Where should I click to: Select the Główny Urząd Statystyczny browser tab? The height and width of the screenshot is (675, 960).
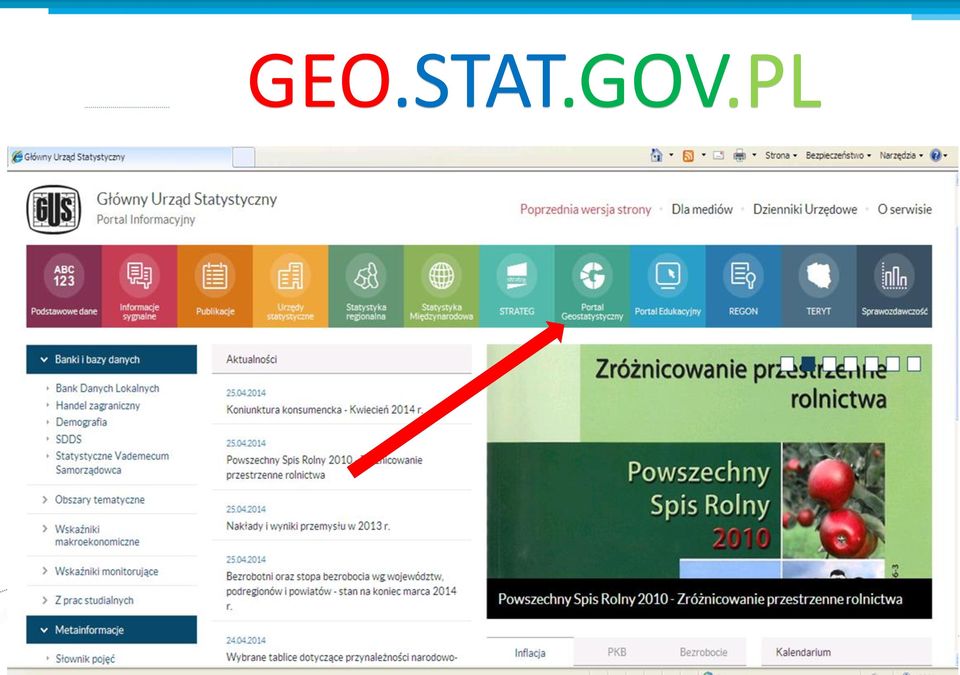coord(120,157)
